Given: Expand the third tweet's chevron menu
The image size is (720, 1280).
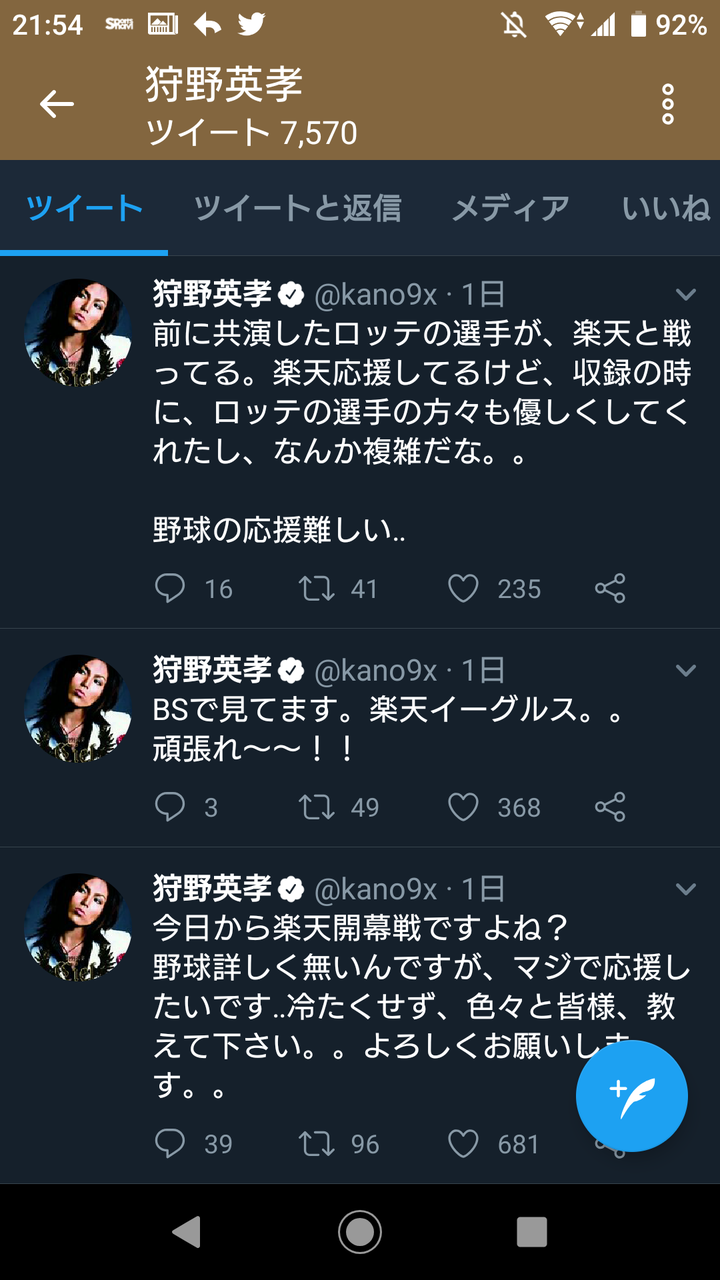Looking at the screenshot, I should [685, 889].
